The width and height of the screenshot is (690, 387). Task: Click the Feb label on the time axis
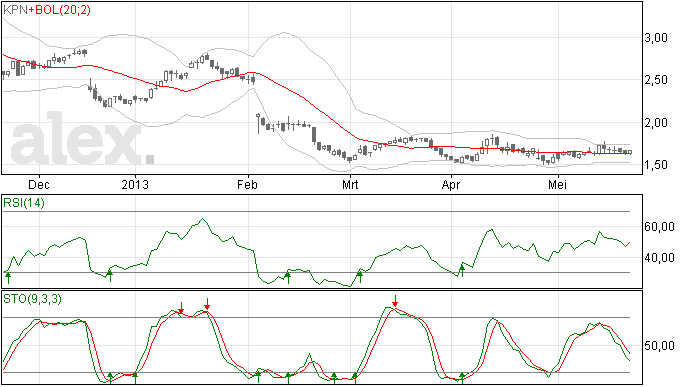pyautogui.click(x=247, y=184)
